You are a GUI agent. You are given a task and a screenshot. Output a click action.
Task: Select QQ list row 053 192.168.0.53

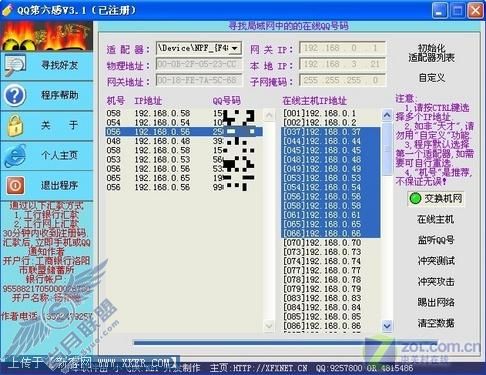[184, 159]
